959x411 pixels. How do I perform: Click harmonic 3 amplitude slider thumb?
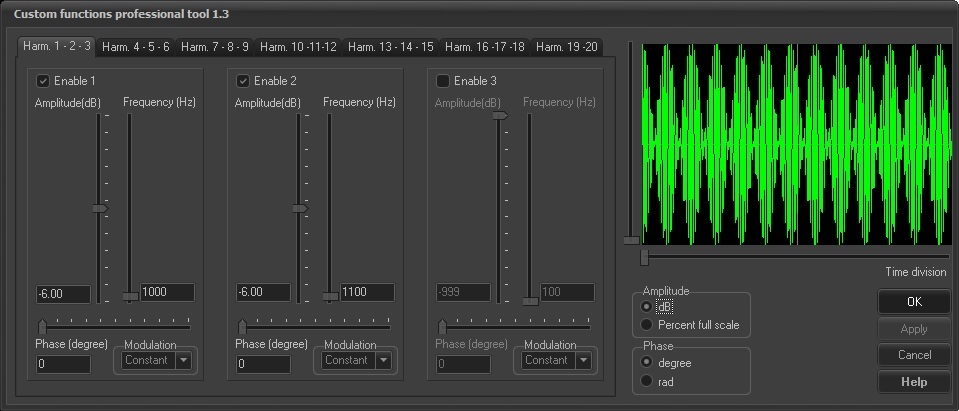point(500,116)
